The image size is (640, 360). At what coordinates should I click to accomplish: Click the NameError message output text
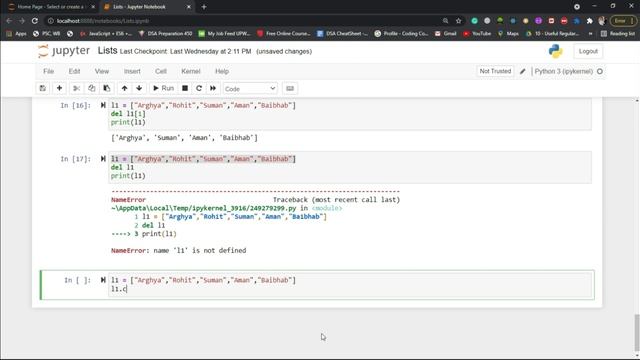coord(178,250)
